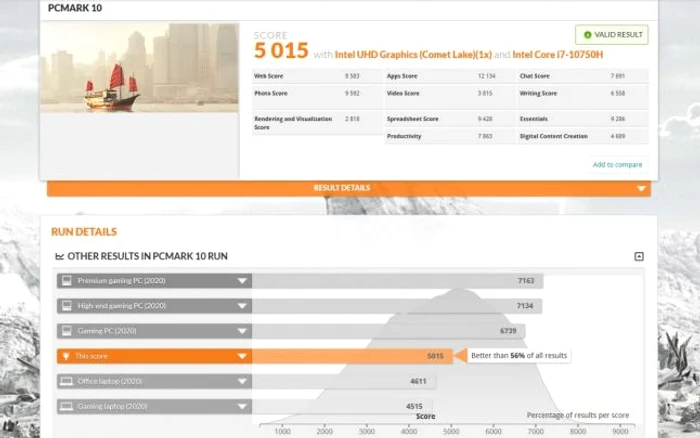The image size is (700, 438).
Task: Click the Productivity row label
Action: pos(404,136)
